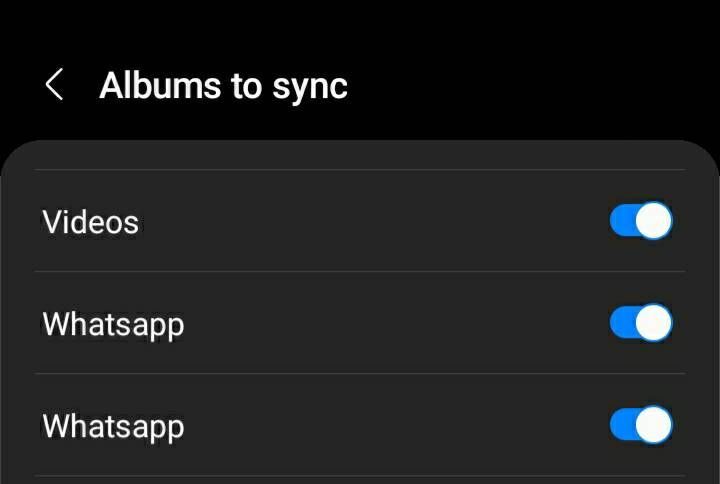
Task: Click the blue track of the Videos switch
Action: pyautogui.click(x=623, y=221)
